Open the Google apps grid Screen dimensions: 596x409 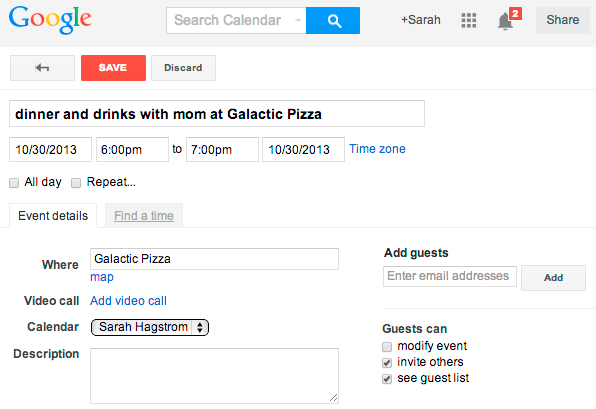point(469,20)
